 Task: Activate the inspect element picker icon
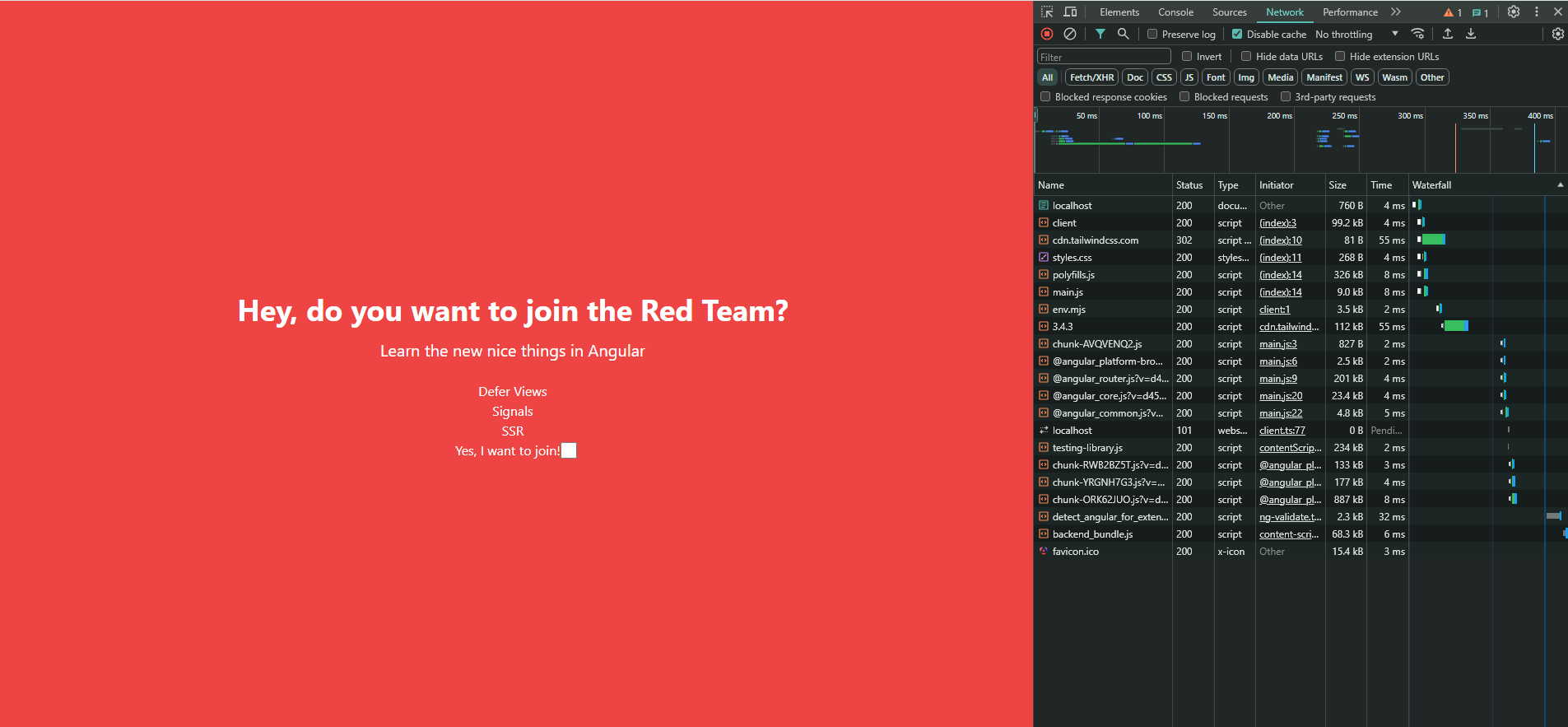[x=1047, y=12]
